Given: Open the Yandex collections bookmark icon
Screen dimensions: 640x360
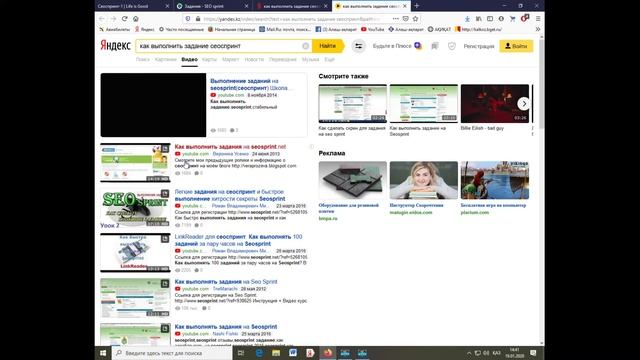Looking at the screenshot, I should 435,46.
